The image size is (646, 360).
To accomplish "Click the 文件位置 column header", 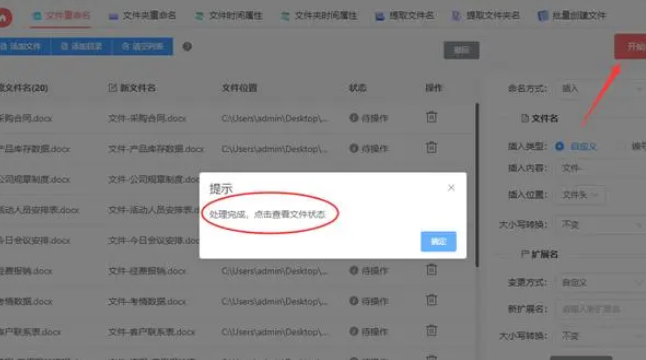I will tap(239, 88).
